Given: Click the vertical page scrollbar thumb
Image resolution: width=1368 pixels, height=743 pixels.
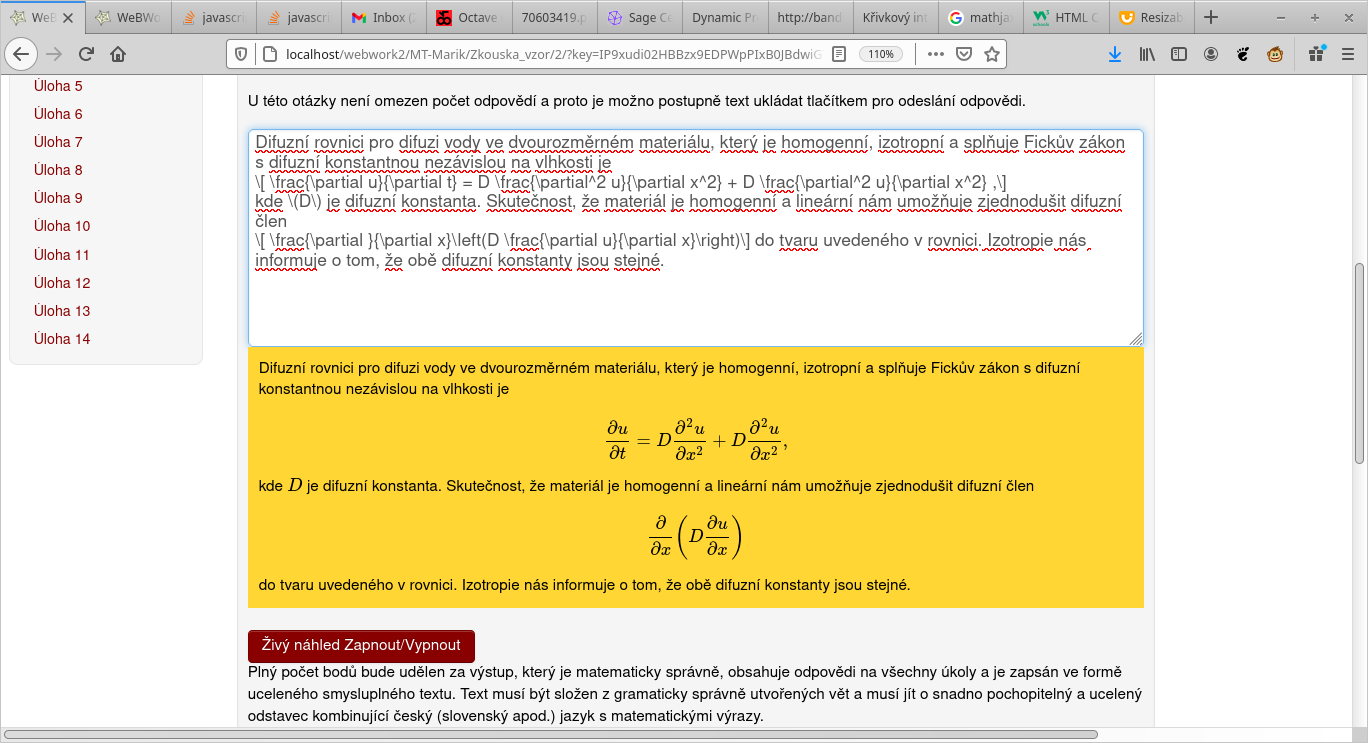Looking at the screenshot, I should 1359,364.
